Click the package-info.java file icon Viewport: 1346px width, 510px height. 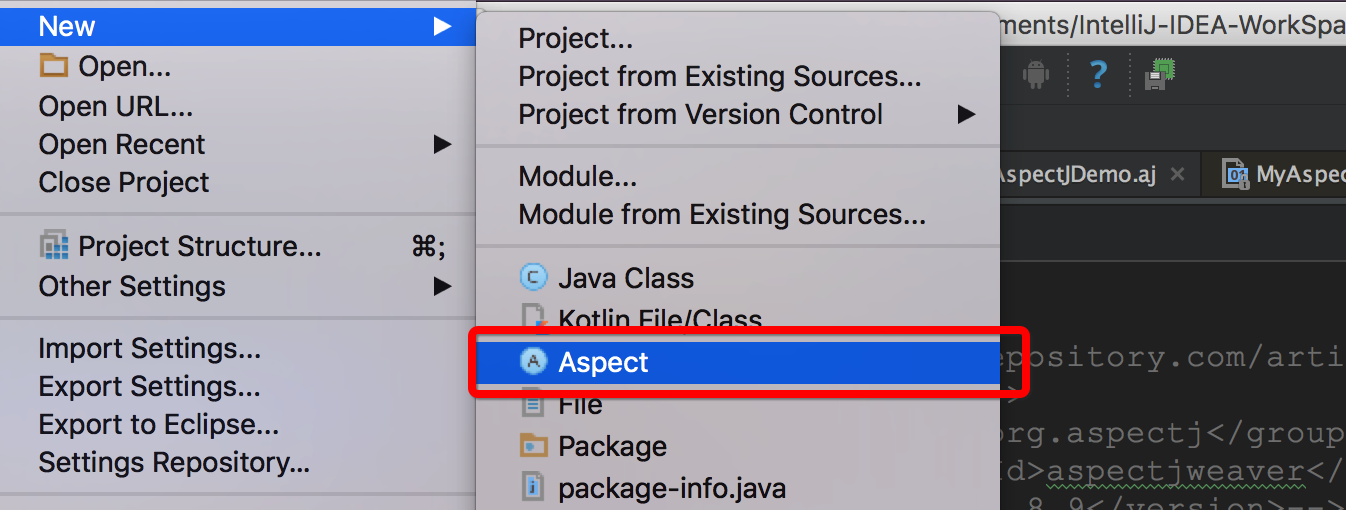click(535, 488)
